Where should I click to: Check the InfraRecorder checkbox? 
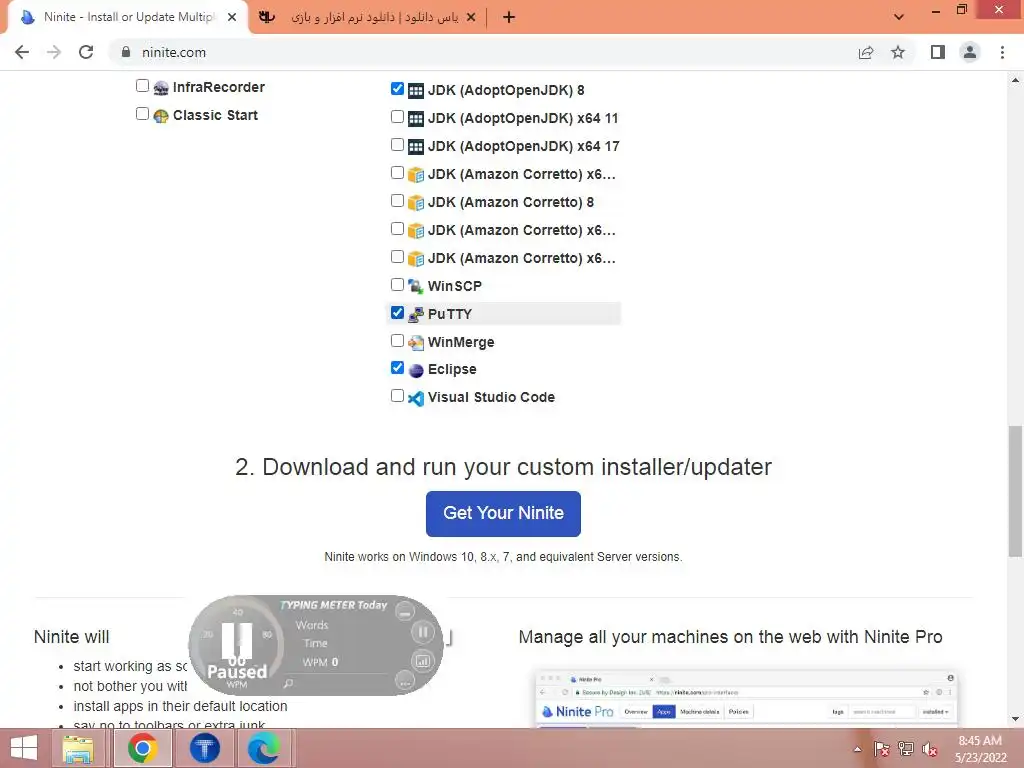point(142,86)
